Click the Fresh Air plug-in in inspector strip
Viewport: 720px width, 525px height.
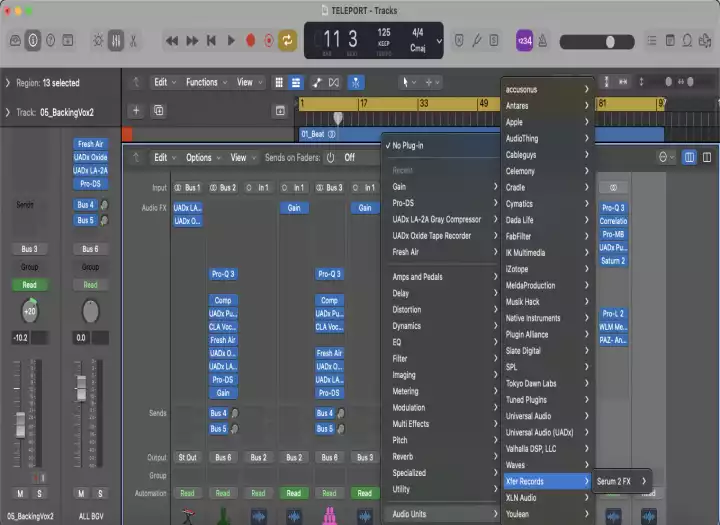[x=90, y=144]
